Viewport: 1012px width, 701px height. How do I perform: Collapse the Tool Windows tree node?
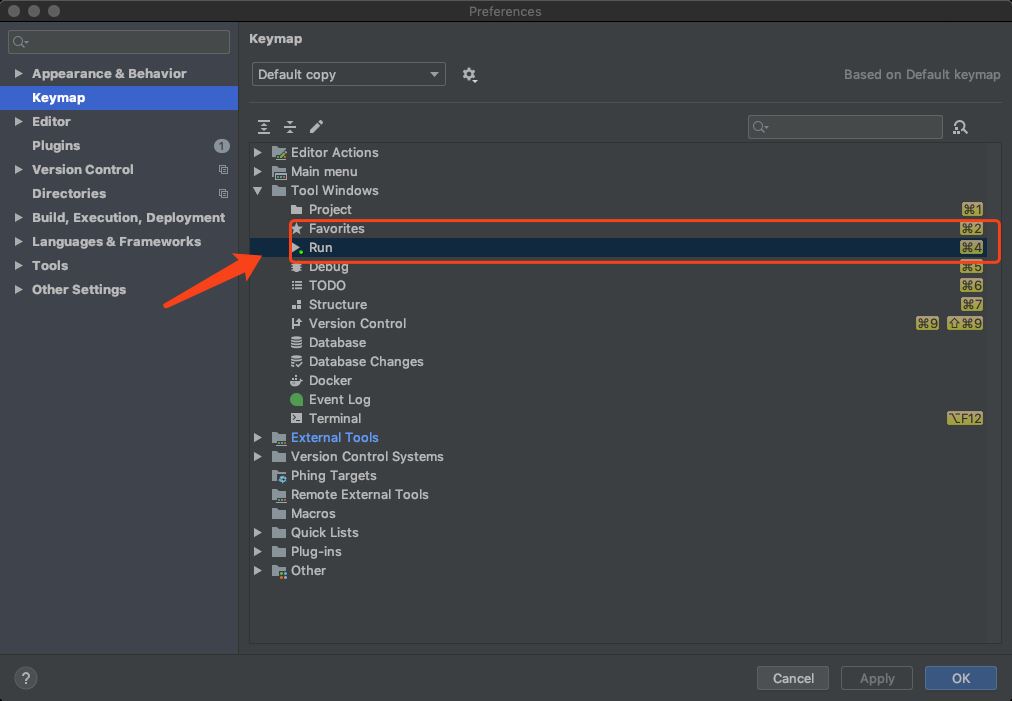coord(258,191)
